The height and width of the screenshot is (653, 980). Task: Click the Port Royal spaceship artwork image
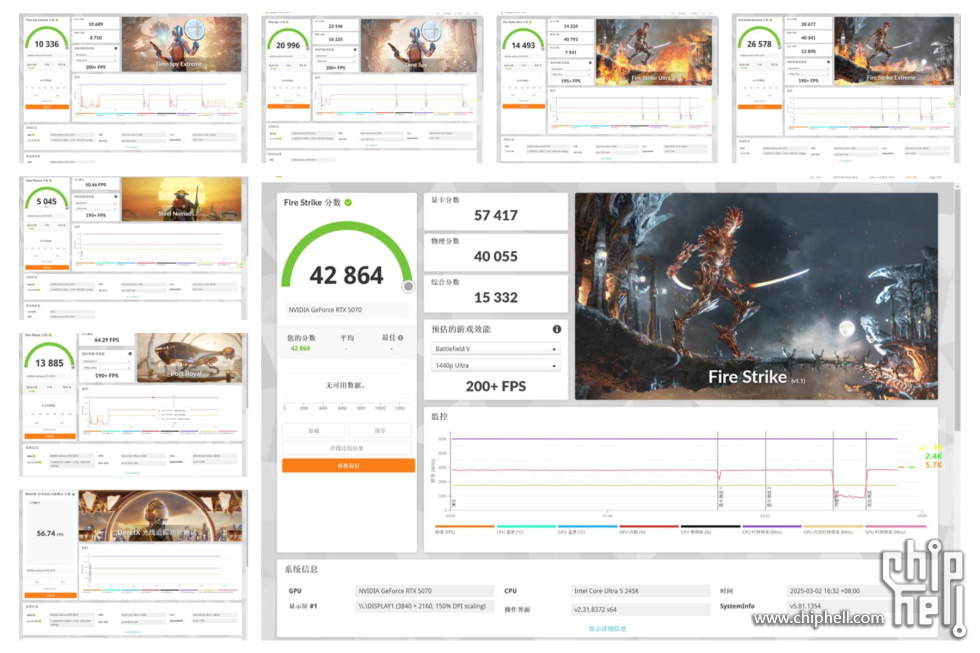coord(189,357)
